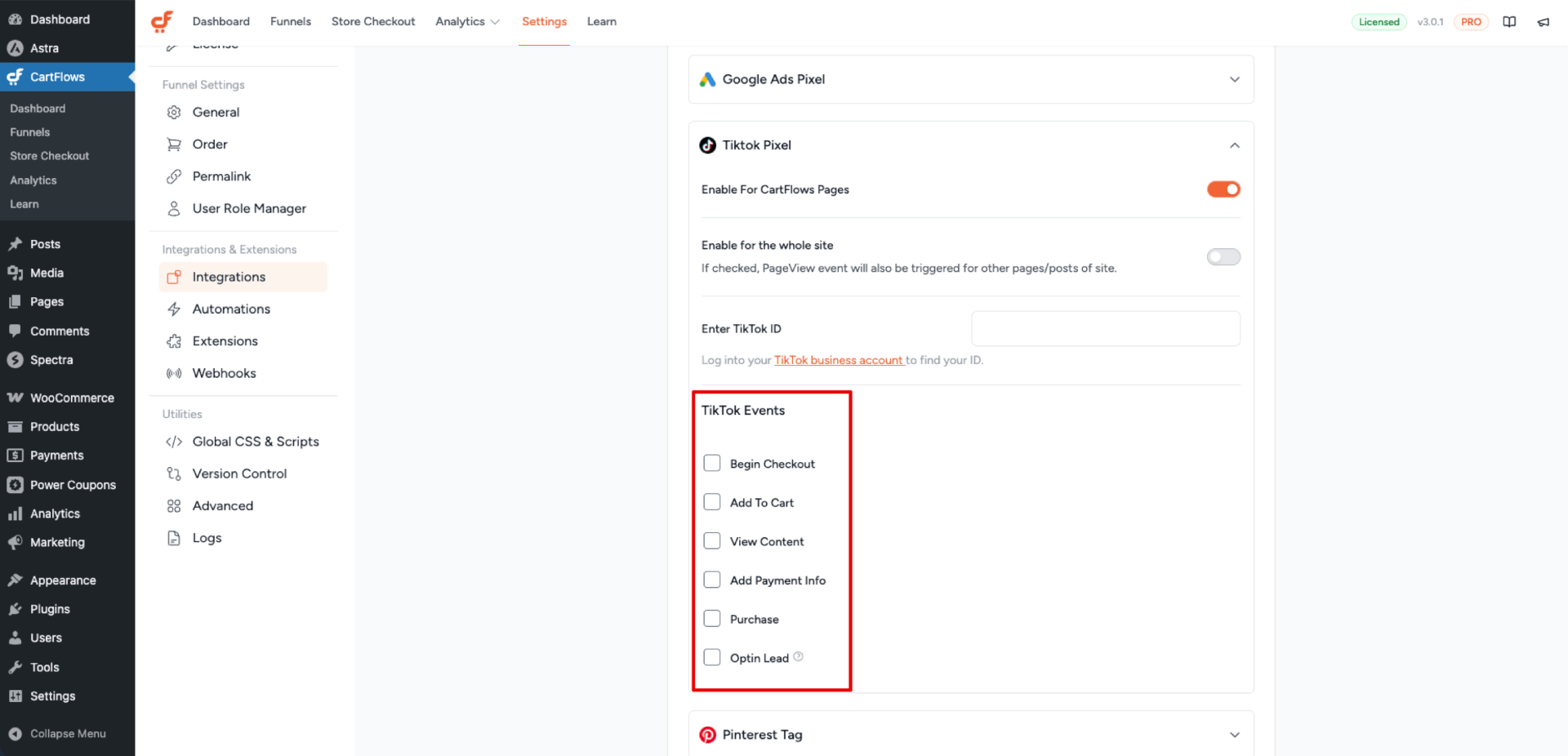
Task: Check the Add Payment Info event box
Action: tap(712, 580)
